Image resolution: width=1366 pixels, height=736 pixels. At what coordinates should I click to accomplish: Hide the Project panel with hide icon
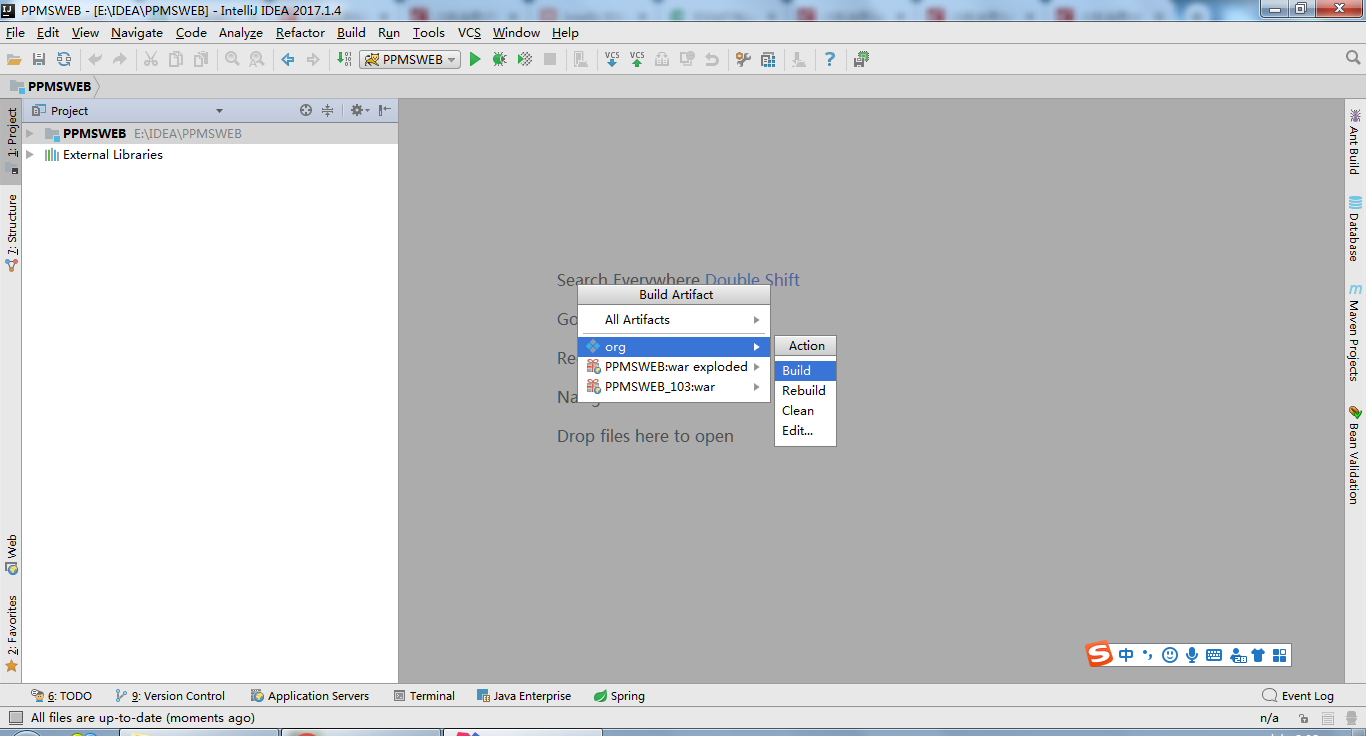tap(385, 110)
